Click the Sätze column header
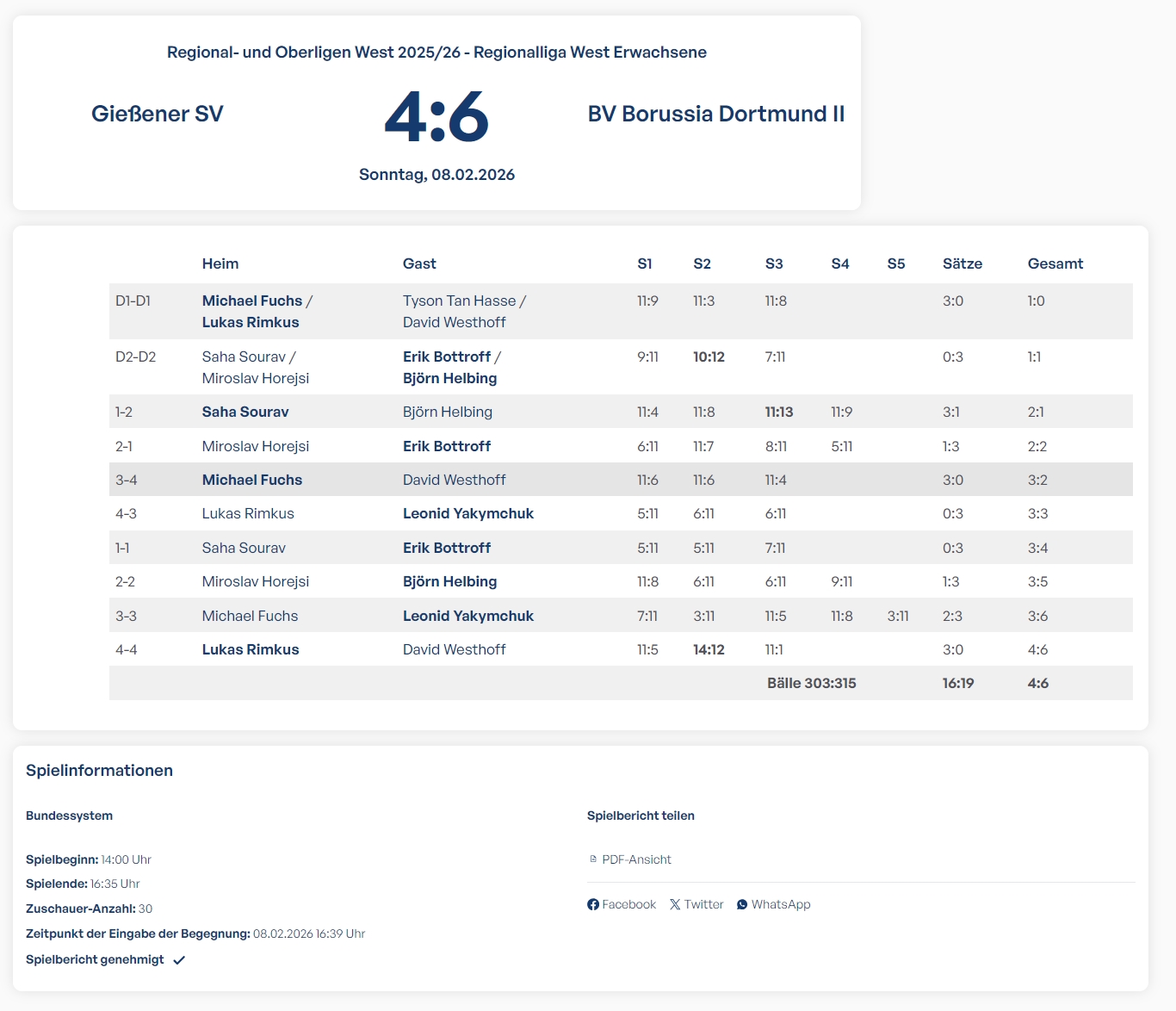This screenshot has width=1176, height=1011. [962, 264]
